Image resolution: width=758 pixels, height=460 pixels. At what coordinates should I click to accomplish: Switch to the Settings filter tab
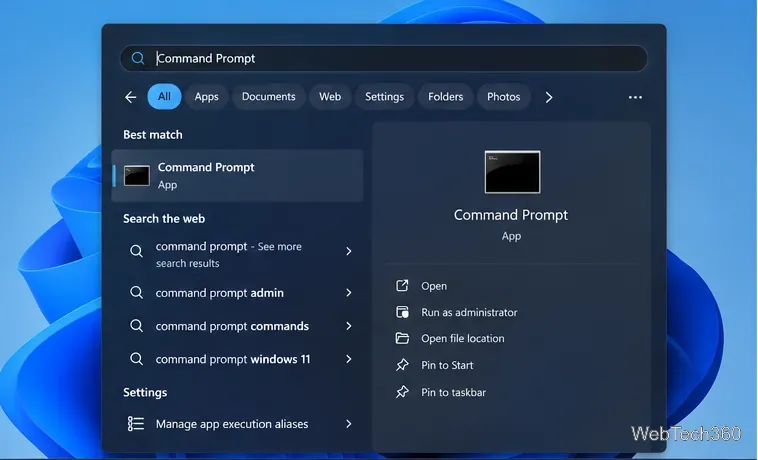tap(384, 97)
